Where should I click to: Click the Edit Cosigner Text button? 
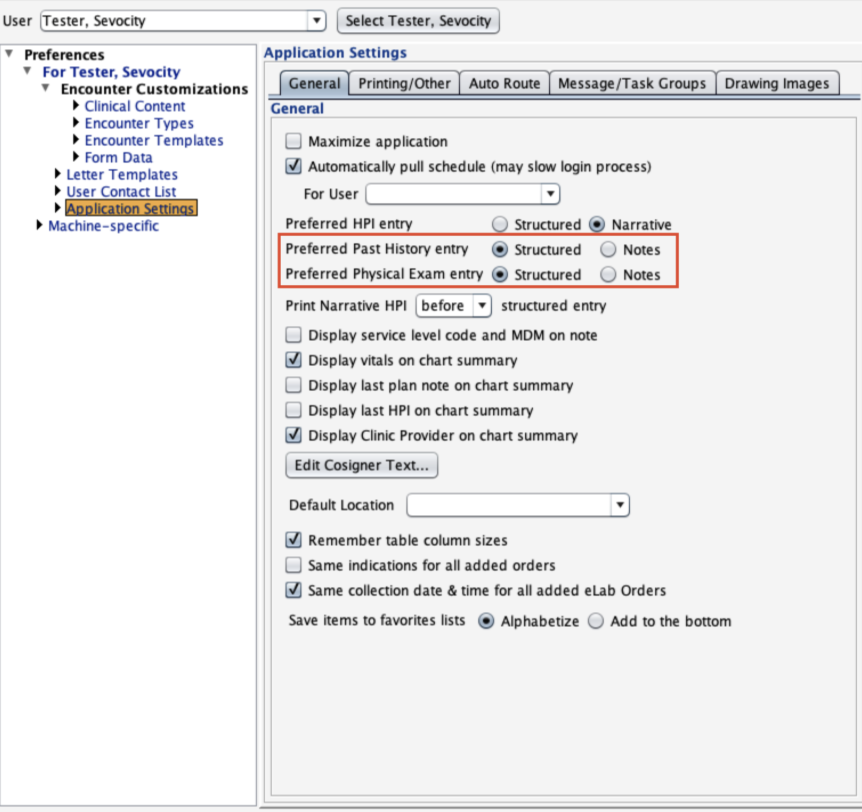(x=361, y=466)
